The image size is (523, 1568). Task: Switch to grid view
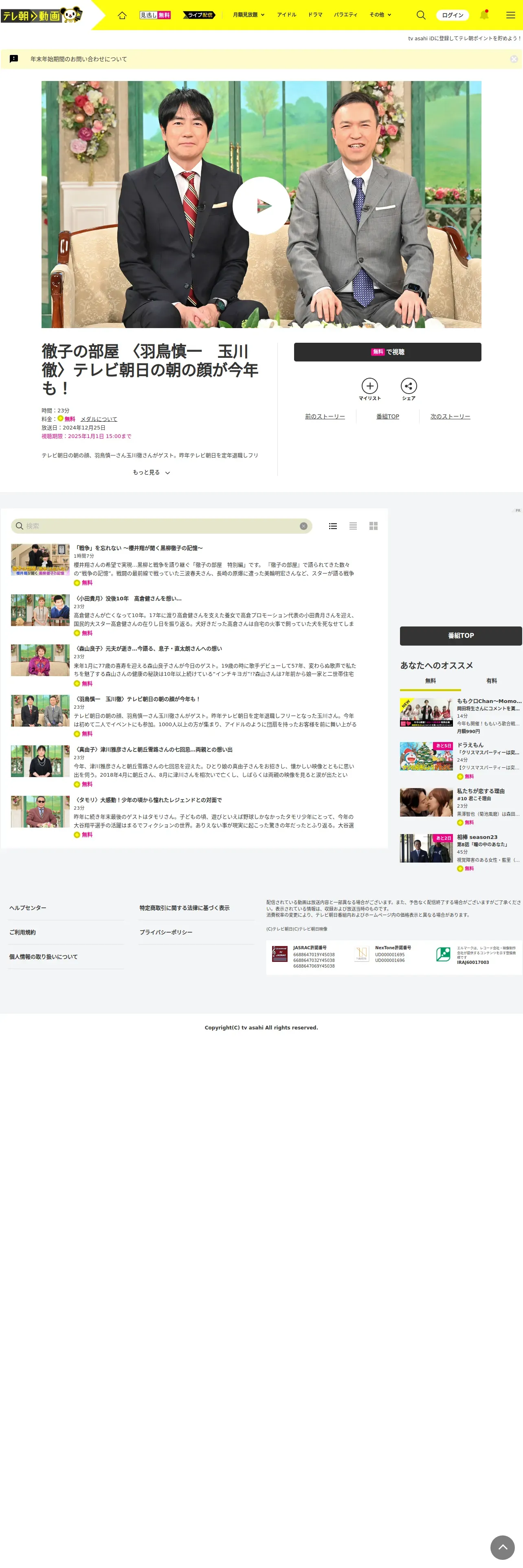point(374,526)
